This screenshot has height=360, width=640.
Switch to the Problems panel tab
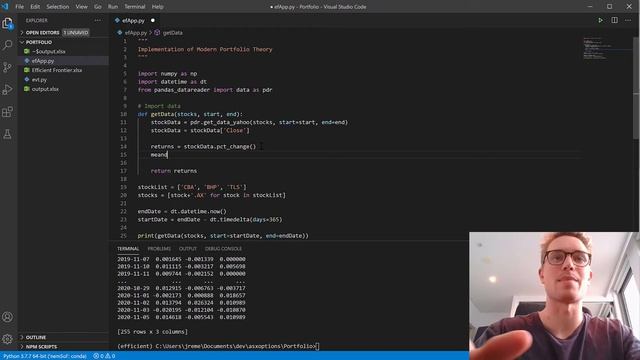[x=159, y=249]
